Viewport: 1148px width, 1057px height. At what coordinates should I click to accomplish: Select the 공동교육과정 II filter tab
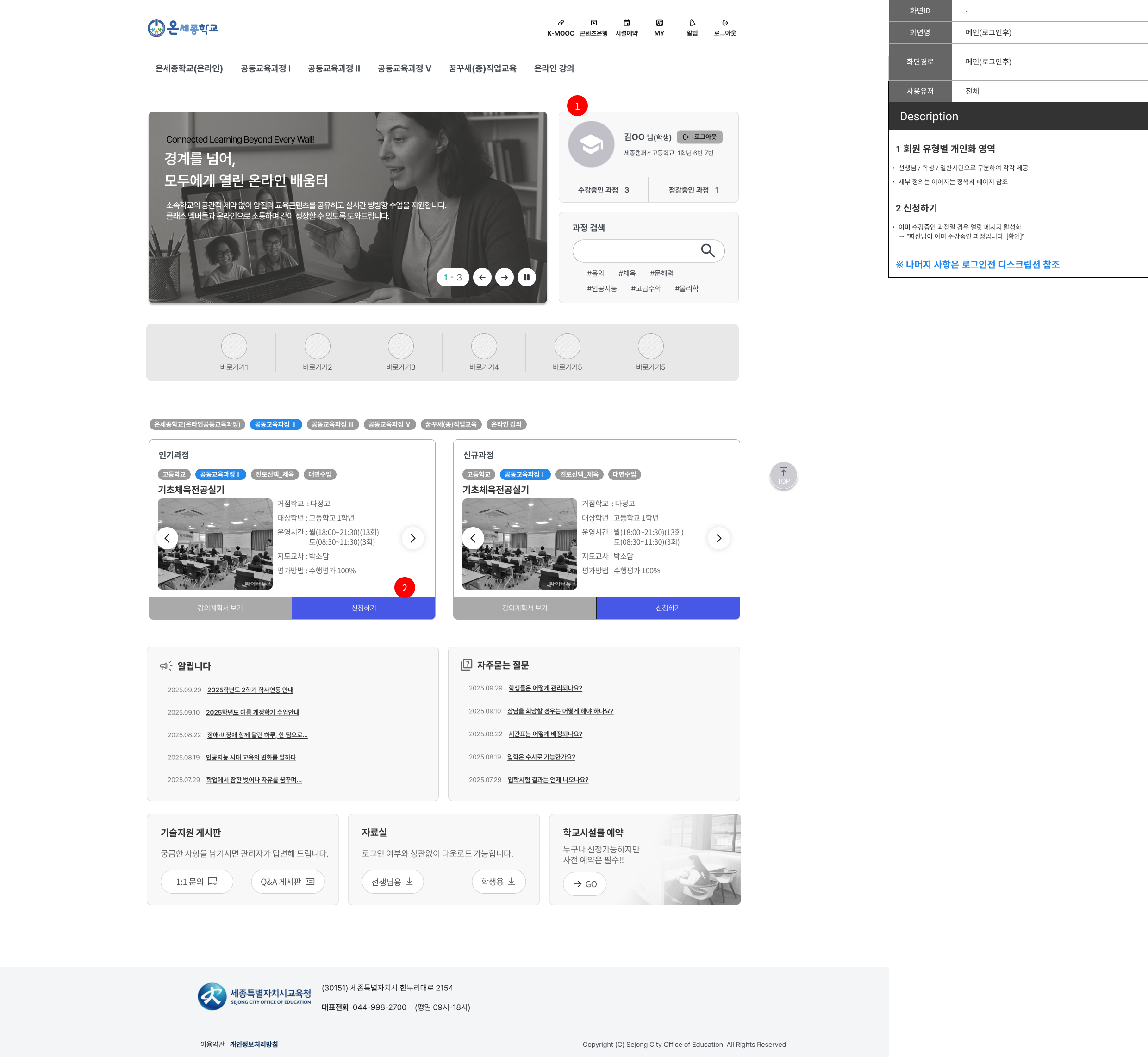click(332, 424)
